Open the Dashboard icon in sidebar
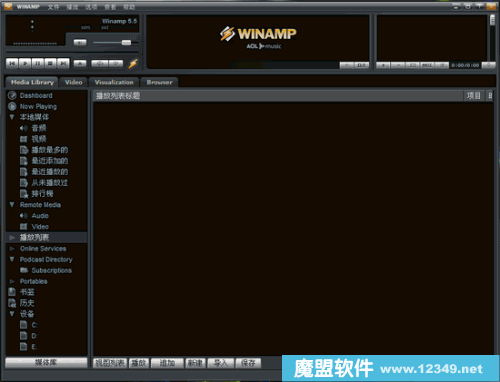Image resolution: width=500 pixels, height=382 pixels. coord(12,96)
